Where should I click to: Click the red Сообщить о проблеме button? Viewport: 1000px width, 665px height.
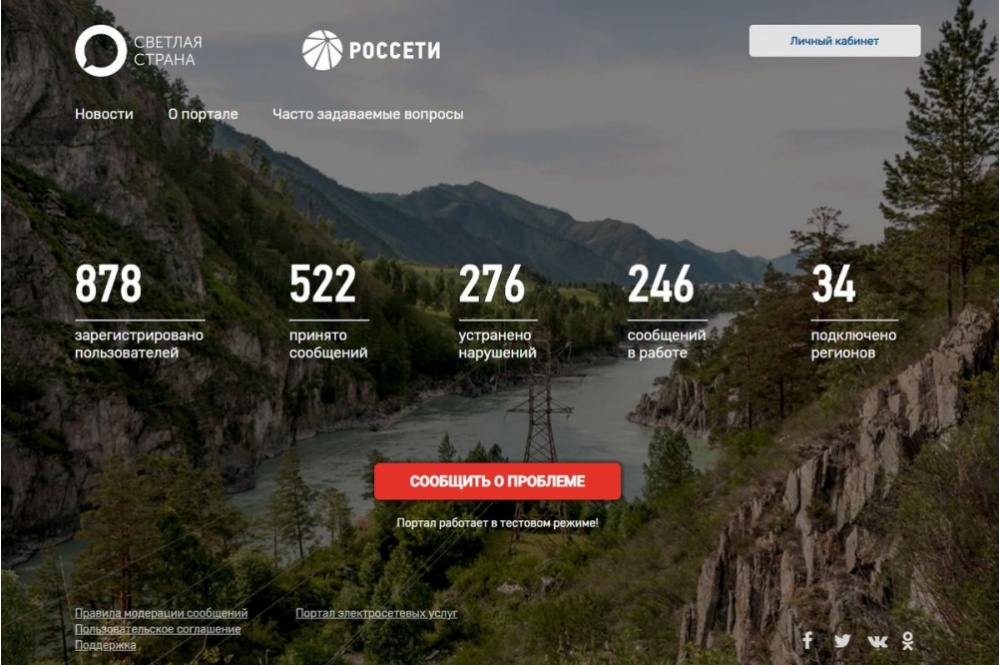pyautogui.click(x=497, y=481)
